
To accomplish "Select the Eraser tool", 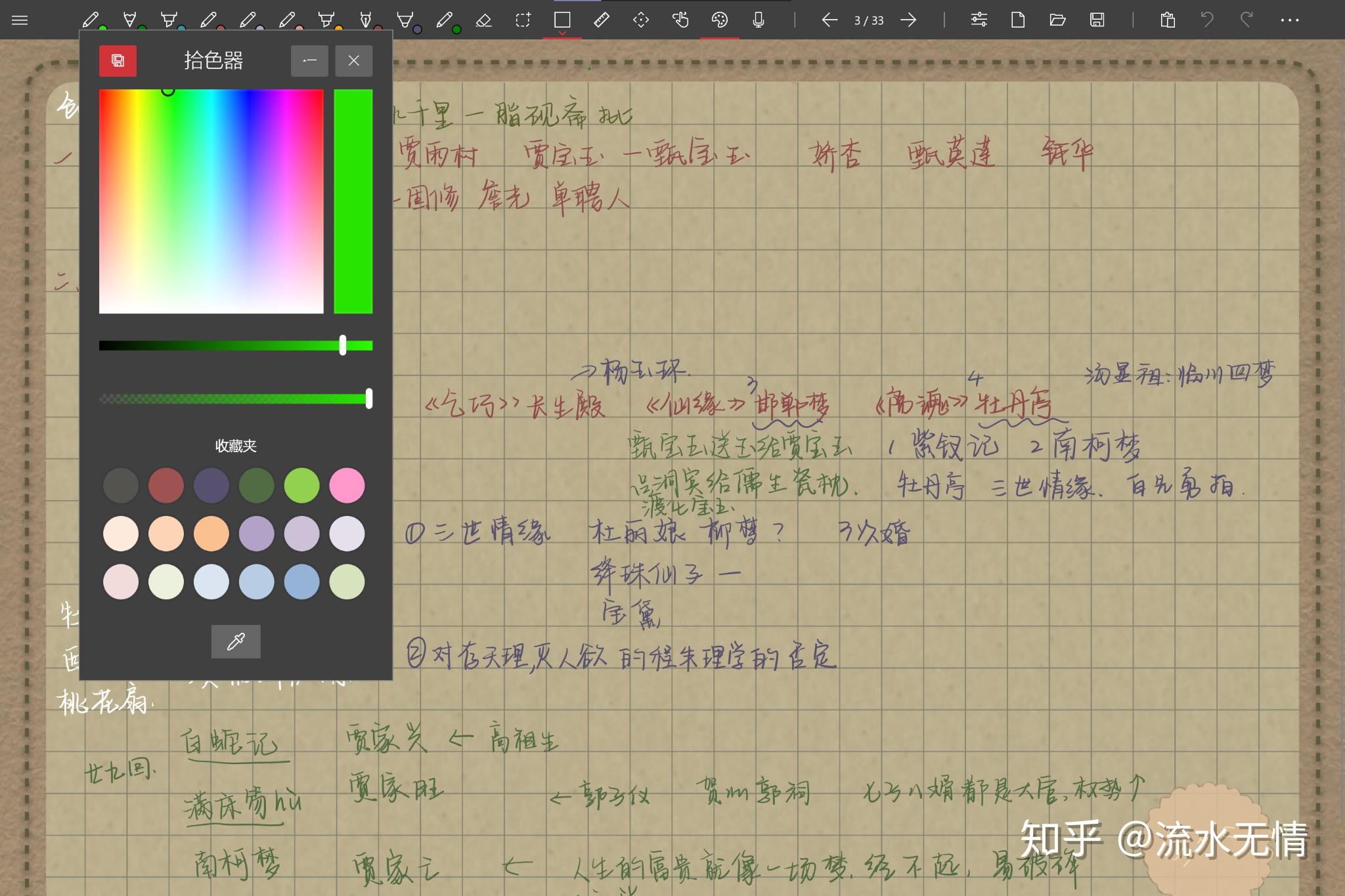I will tap(483, 20).
